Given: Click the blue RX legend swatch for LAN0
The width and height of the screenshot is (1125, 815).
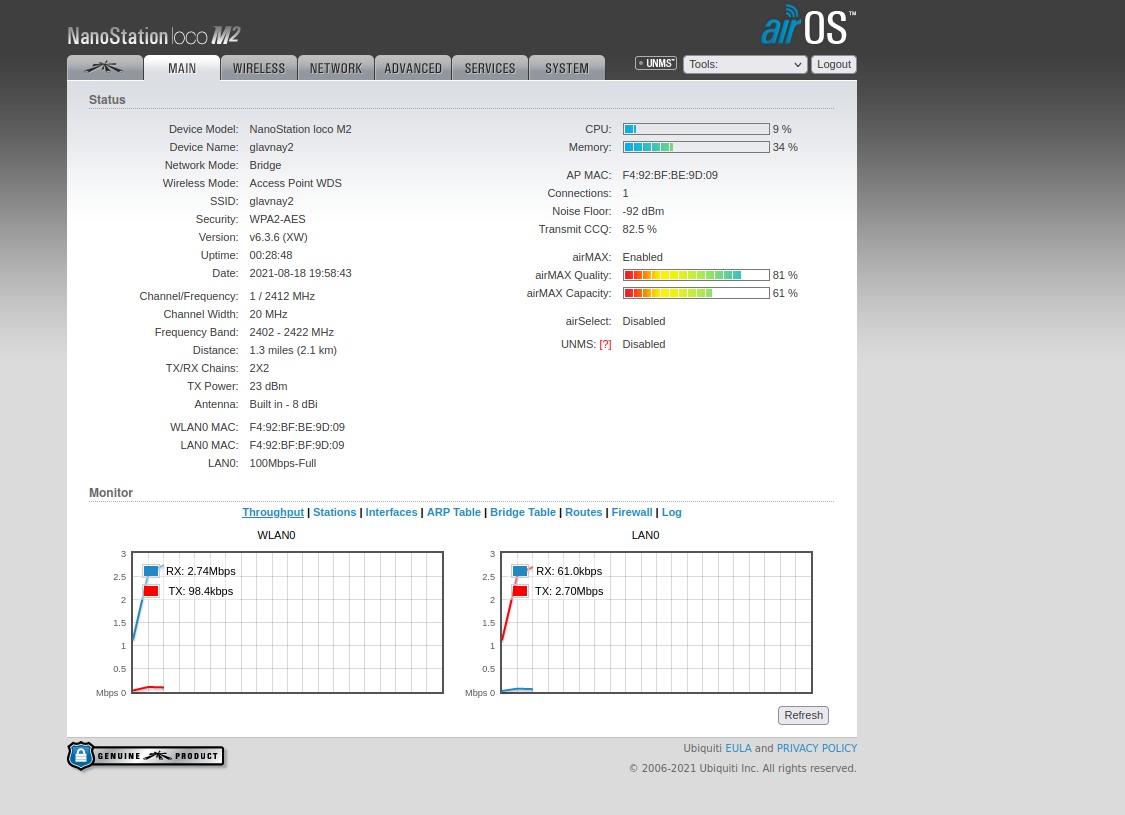Looking at the screenshot, I should (x=520, y=571).
